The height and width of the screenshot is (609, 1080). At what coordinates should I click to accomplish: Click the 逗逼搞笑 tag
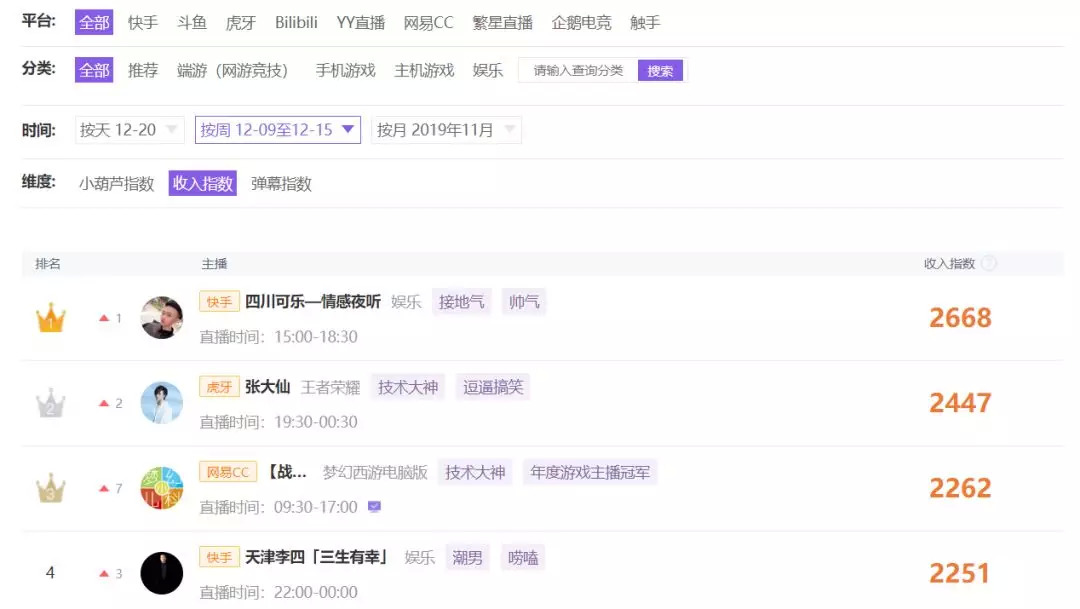[493, 387]
